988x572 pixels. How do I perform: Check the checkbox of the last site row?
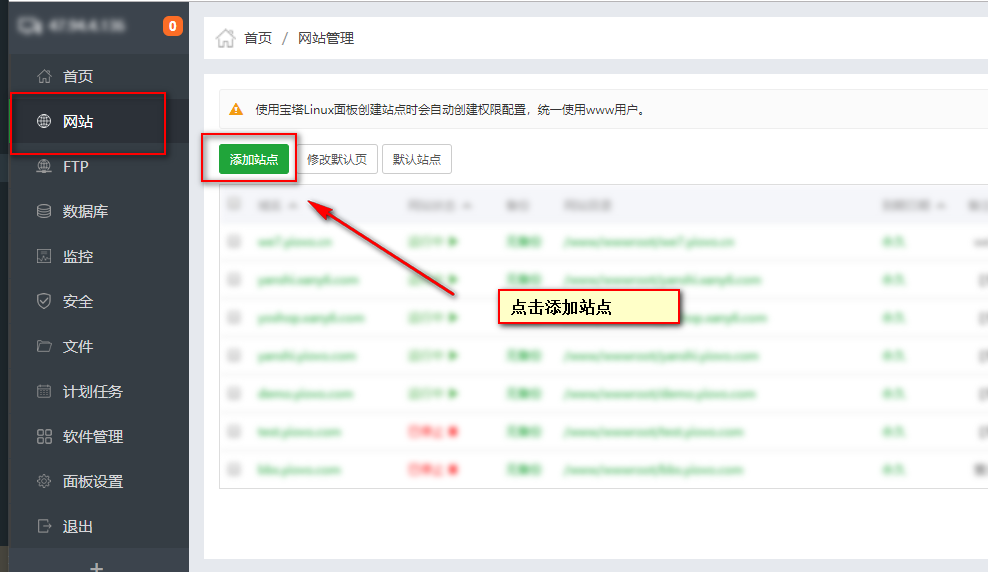coord(235,469)
